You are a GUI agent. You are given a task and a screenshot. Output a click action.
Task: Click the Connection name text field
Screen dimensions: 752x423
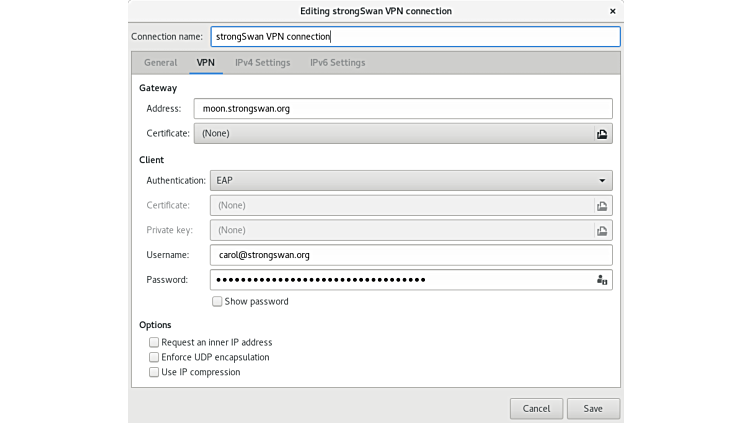point(414,37)
